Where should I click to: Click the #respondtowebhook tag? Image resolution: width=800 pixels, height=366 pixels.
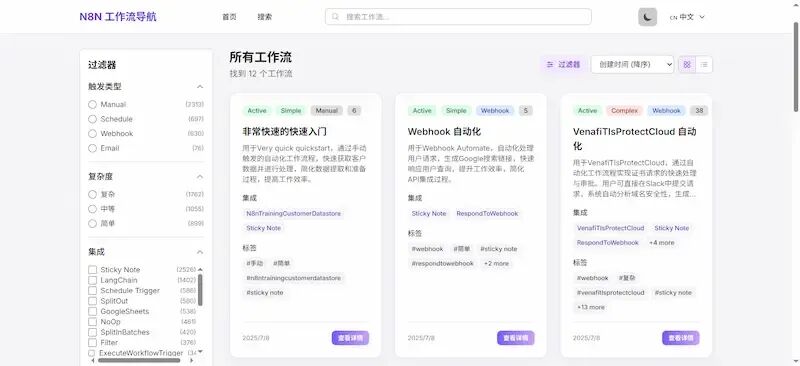point(443,263)
